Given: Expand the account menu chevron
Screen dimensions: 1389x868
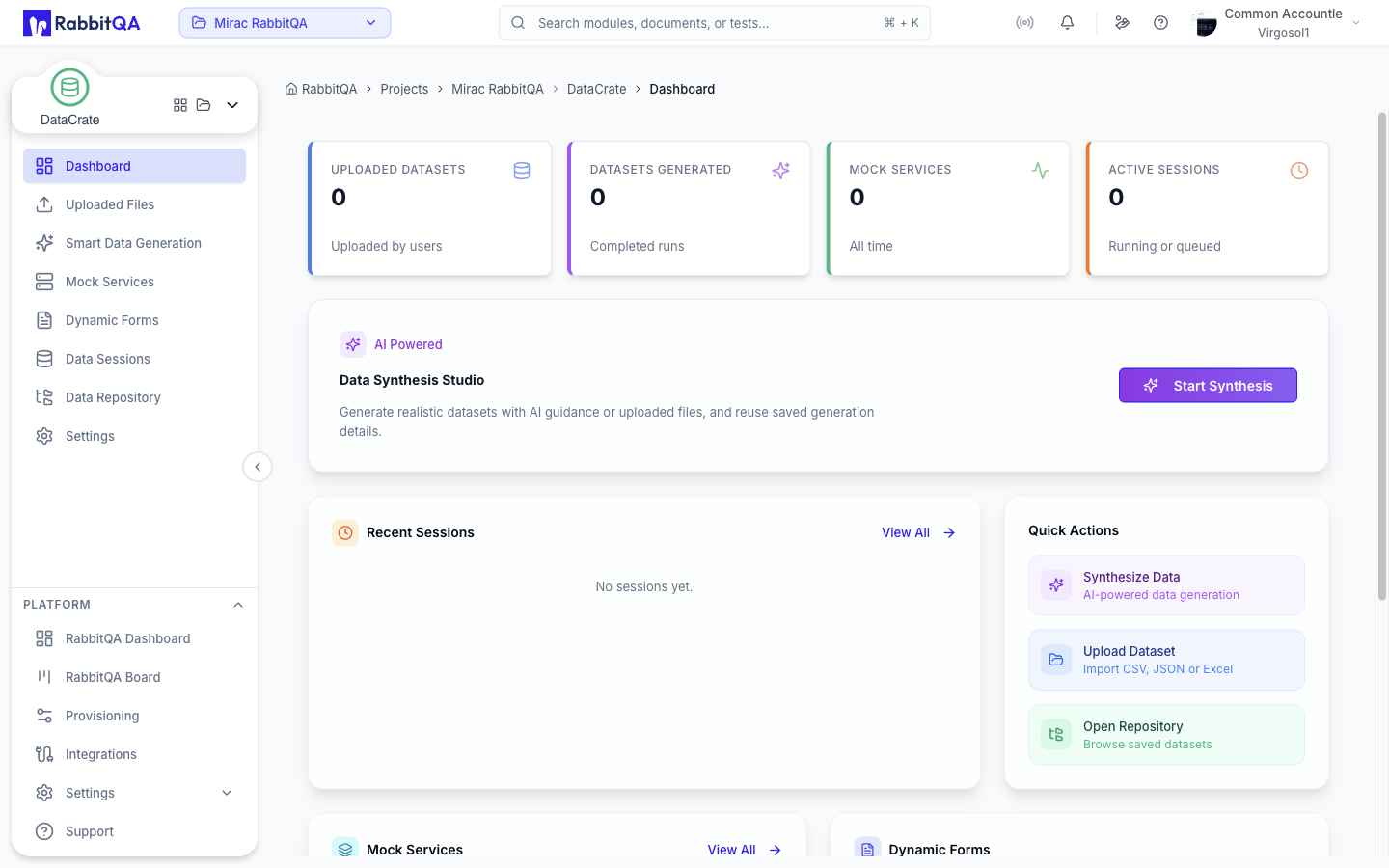Looking at the screenshot, I should [1356, 23].
